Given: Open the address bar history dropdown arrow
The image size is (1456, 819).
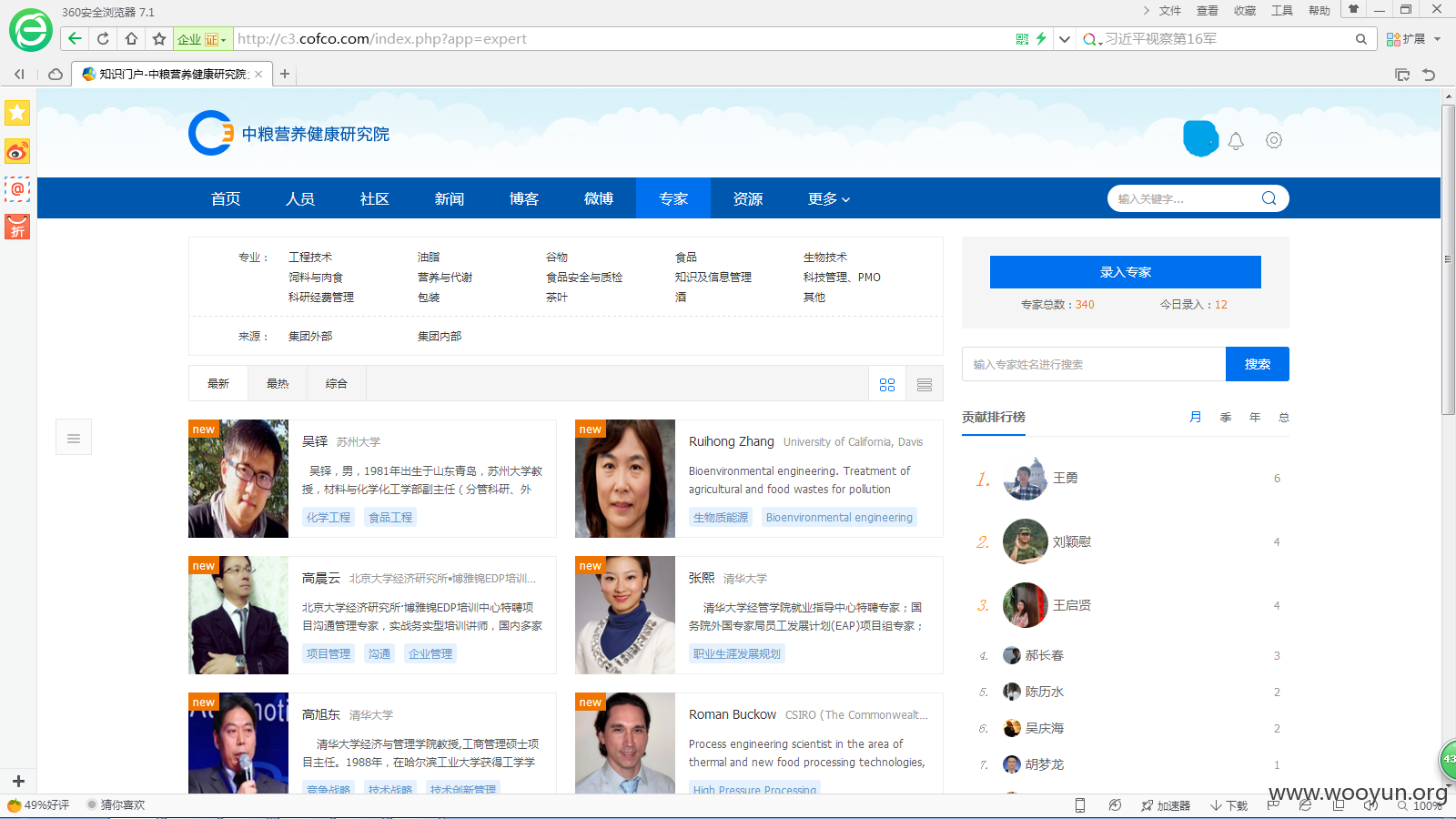Looking at the screenshot, I should pos(1064,39).
